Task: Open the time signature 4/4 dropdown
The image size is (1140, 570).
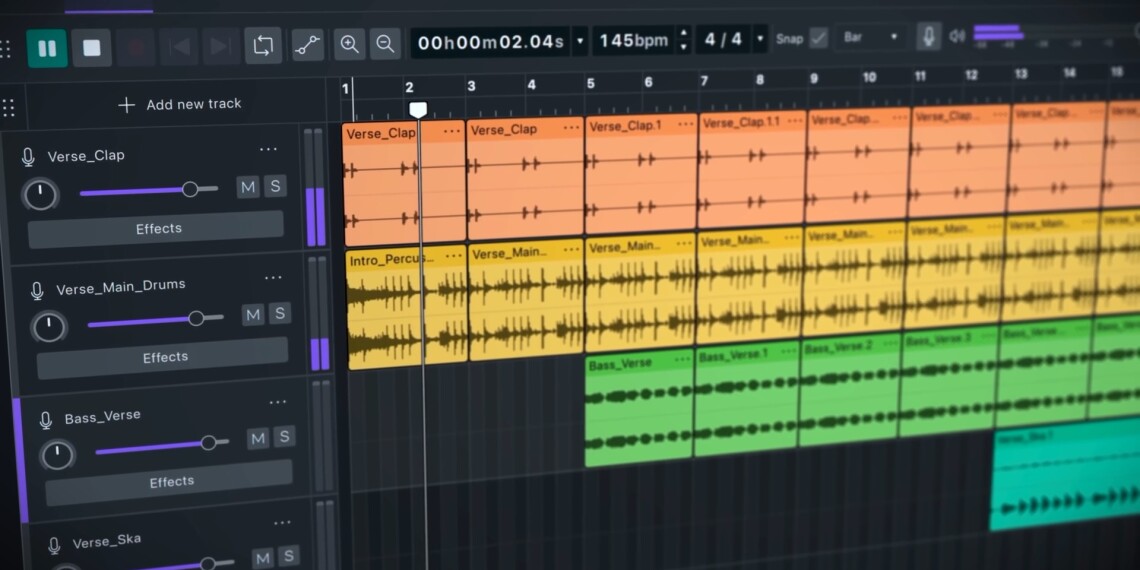Action: pyautogui.click(x=760, y=40)
